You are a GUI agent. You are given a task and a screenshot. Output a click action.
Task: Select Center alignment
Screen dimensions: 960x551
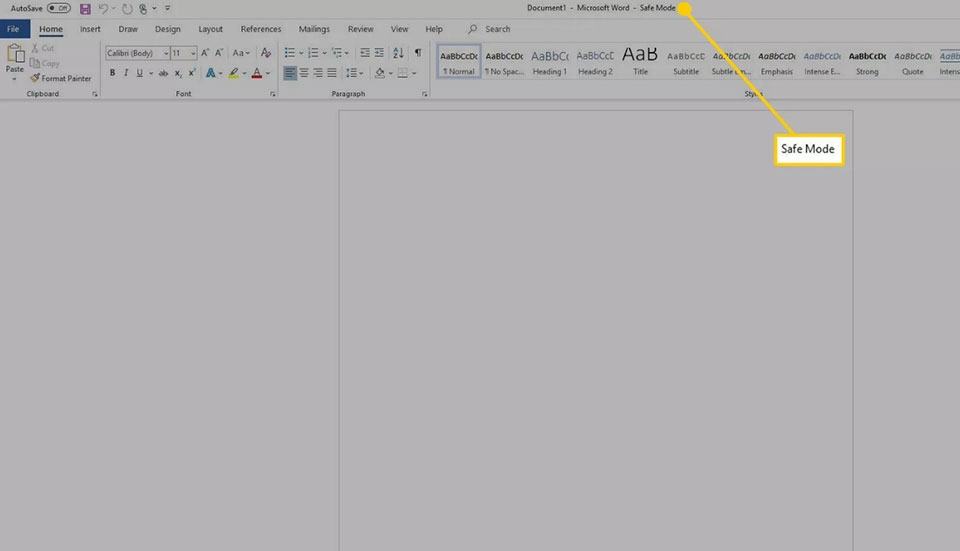[304, 73]
